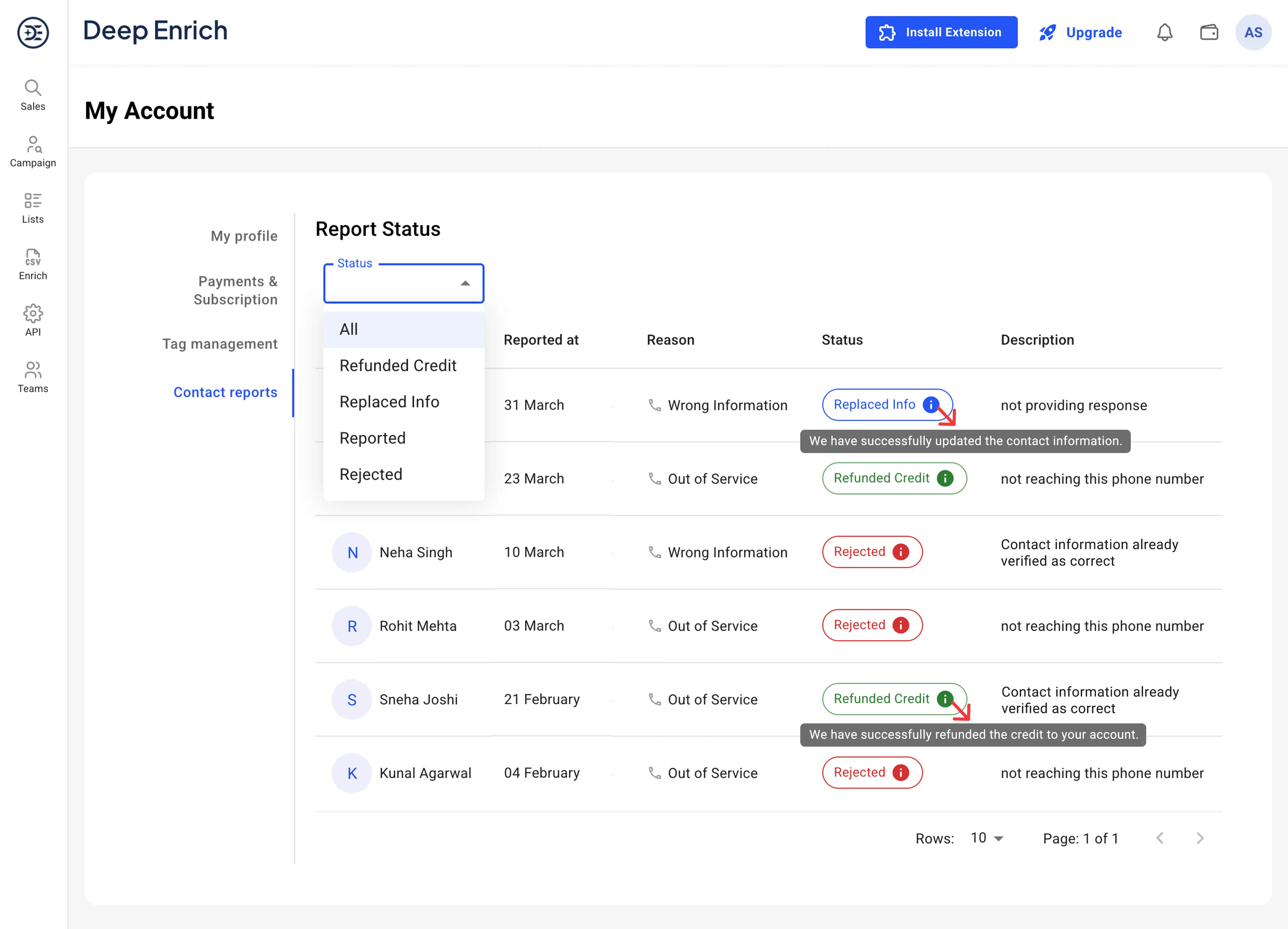The width and height of the screenshot is (1288, 929).
Task: Click the info icon on Replaced Info badge
Action: click(x=931, y=404)
